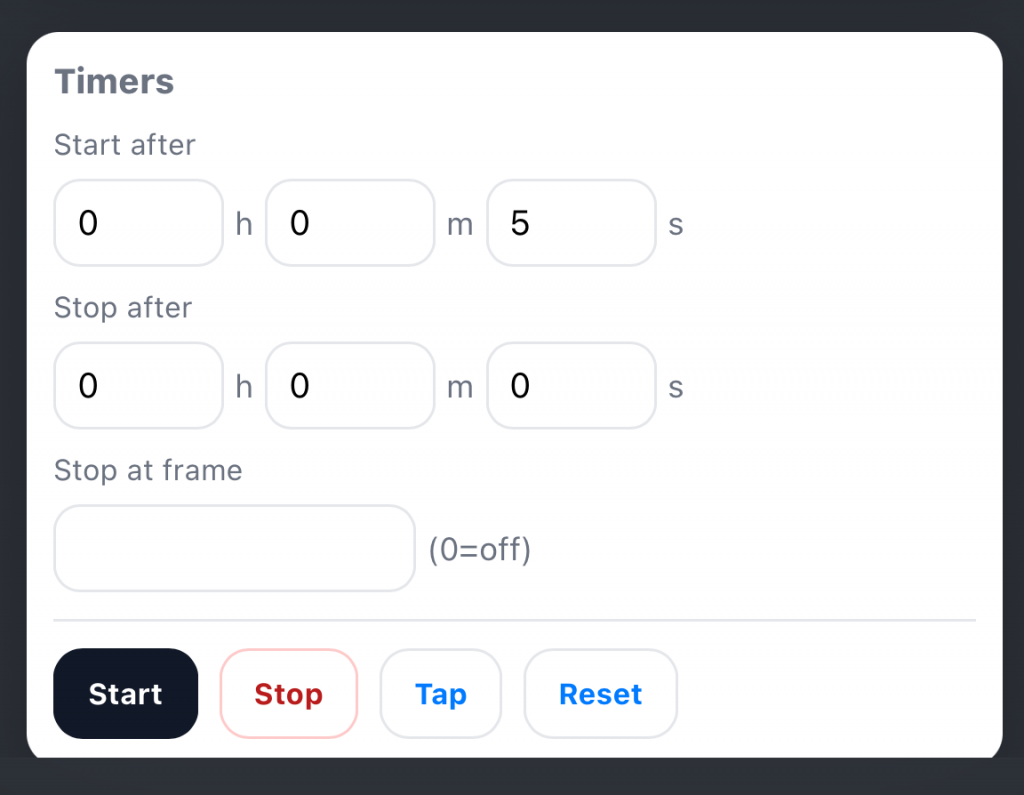Select the Start after minutes field
This screenshot has height=795, width=1024.
tap(350, 223)
